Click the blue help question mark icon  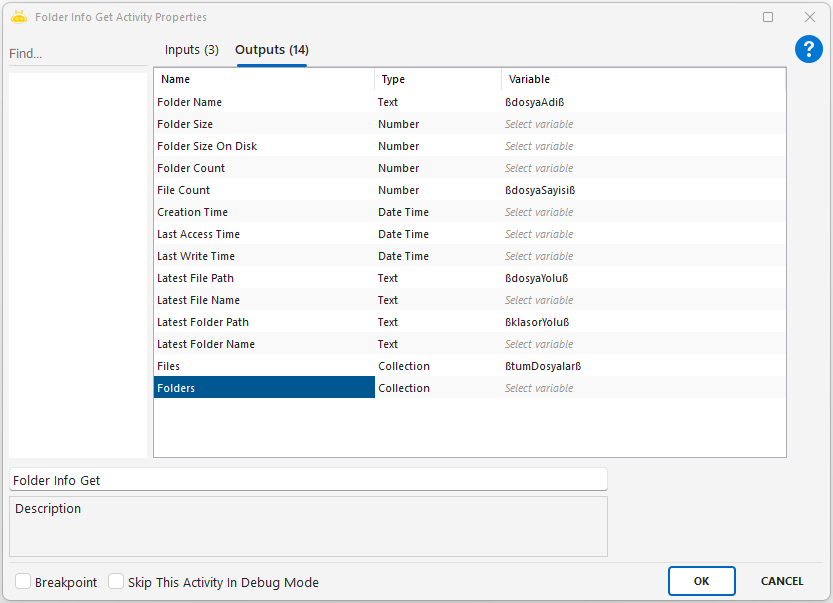[x=808, y=49]
